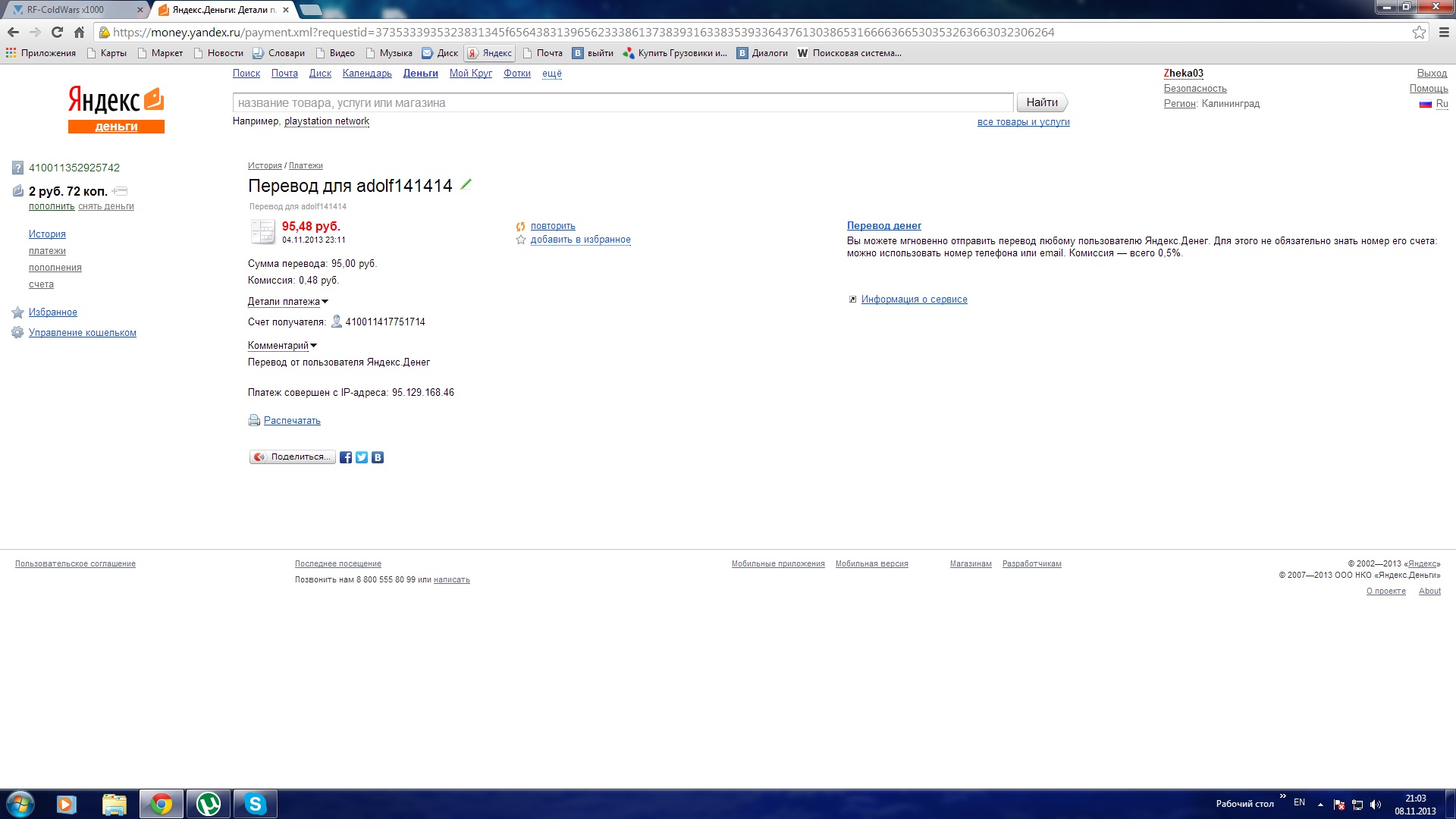The width and height of the screenshot is (1456, 819).
Task: Open the Управление кошельком link
Action: (x=83, y=333)
